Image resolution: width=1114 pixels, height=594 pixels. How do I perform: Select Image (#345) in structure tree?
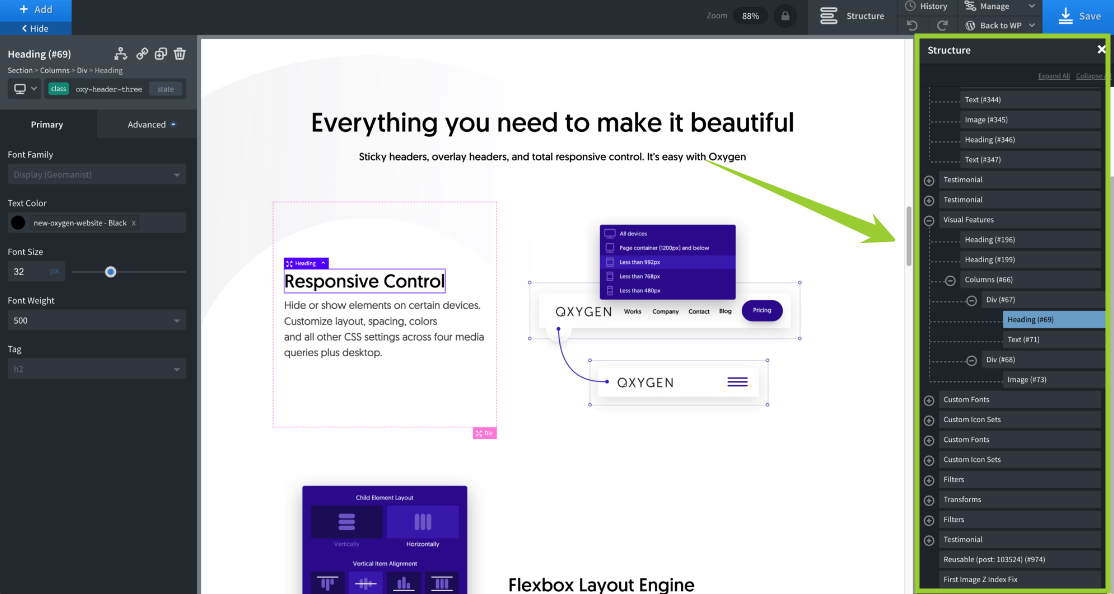[x=1030, y=119]
